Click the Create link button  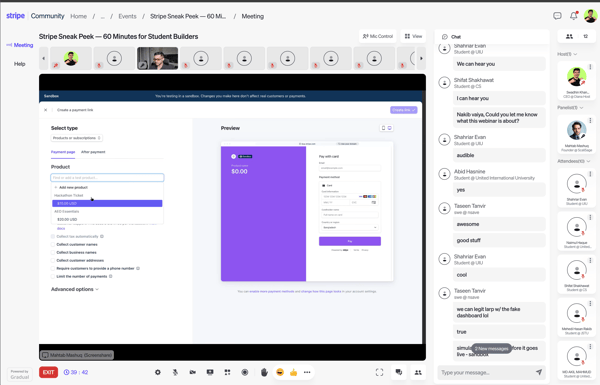[x=404, y=110]
